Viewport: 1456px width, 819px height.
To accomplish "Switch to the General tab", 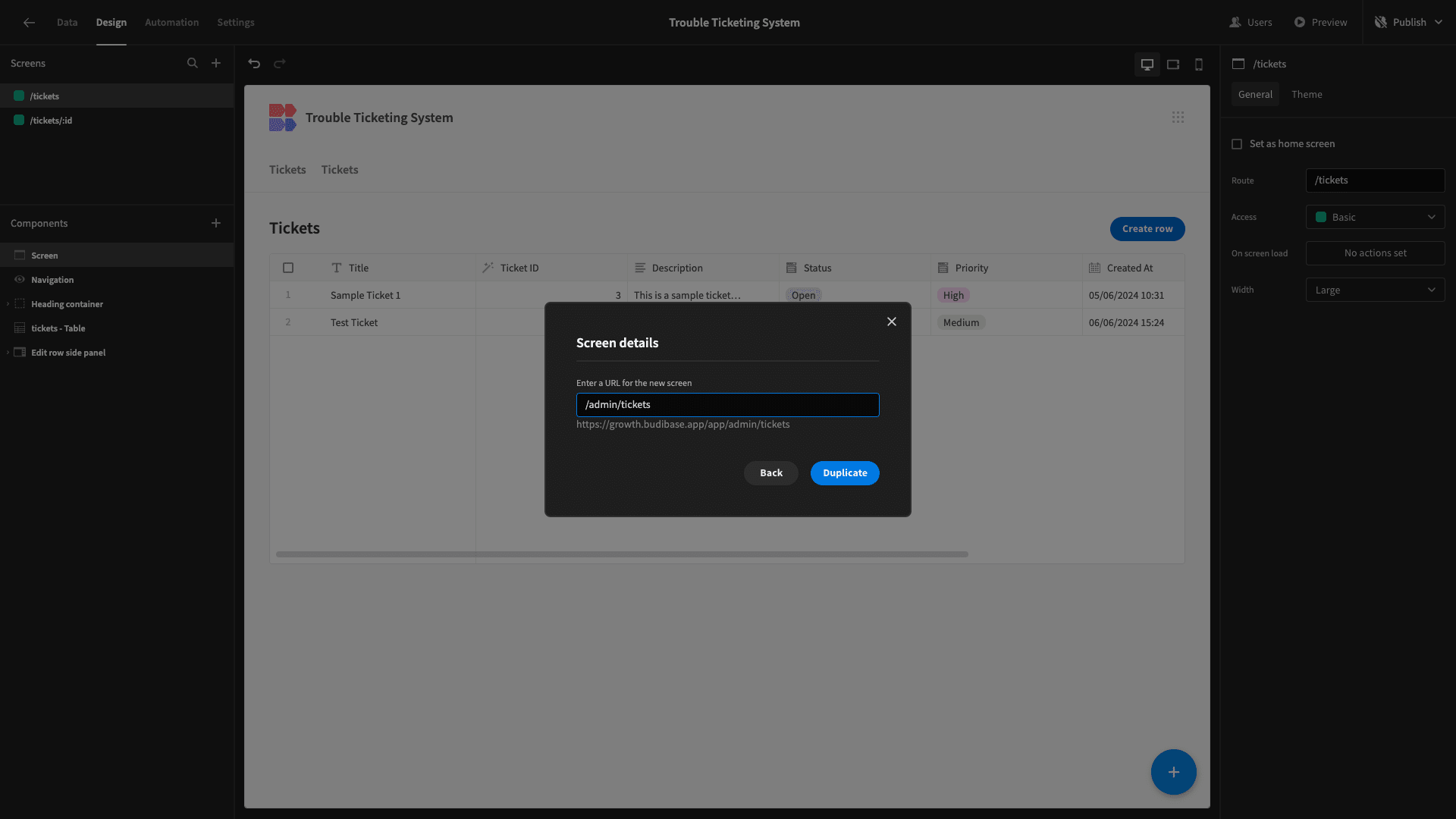I will tap(1255, 95).
